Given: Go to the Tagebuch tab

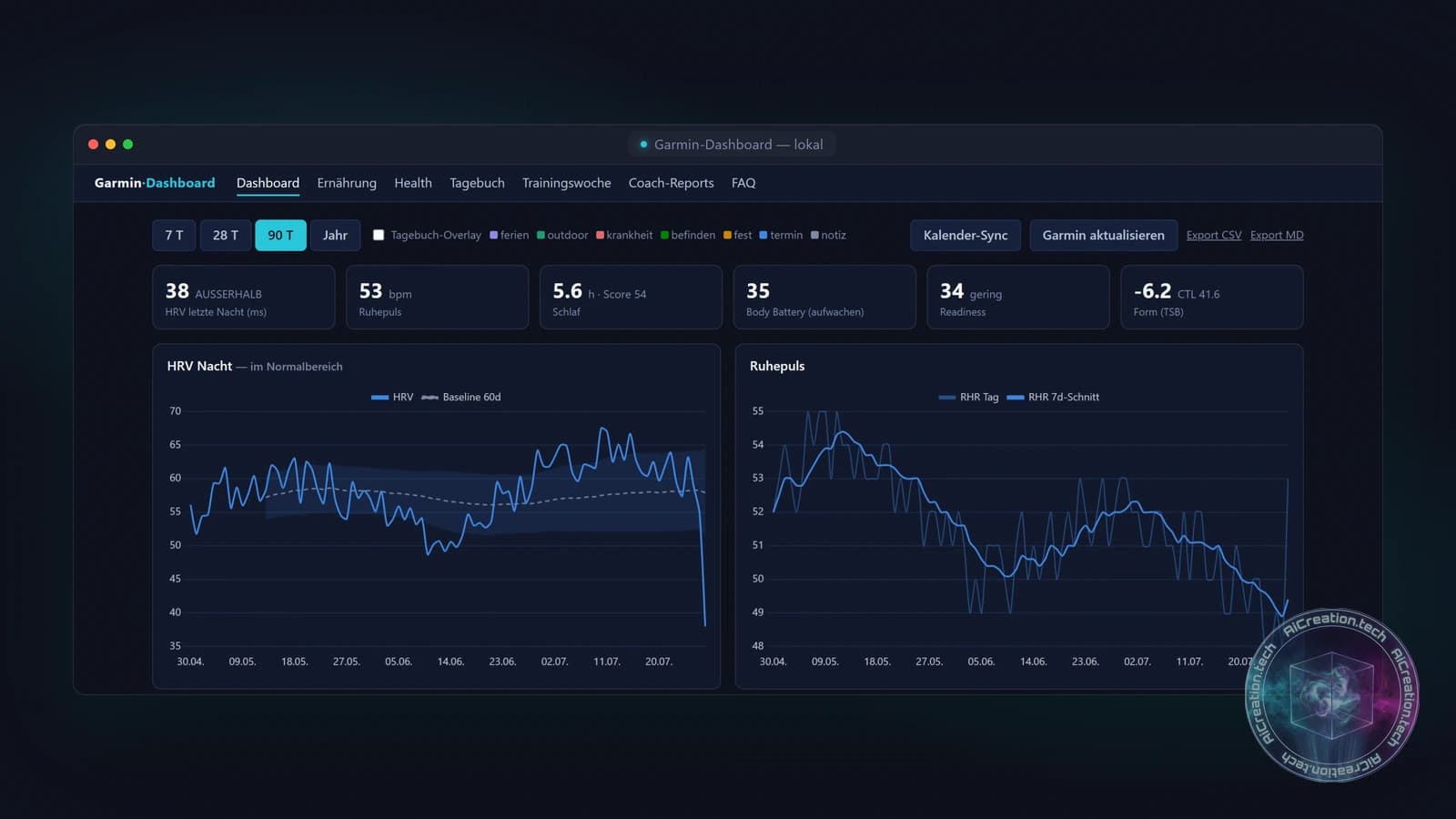Looking at the screenshot, I should pyautogui.click(x=477, y=183).
